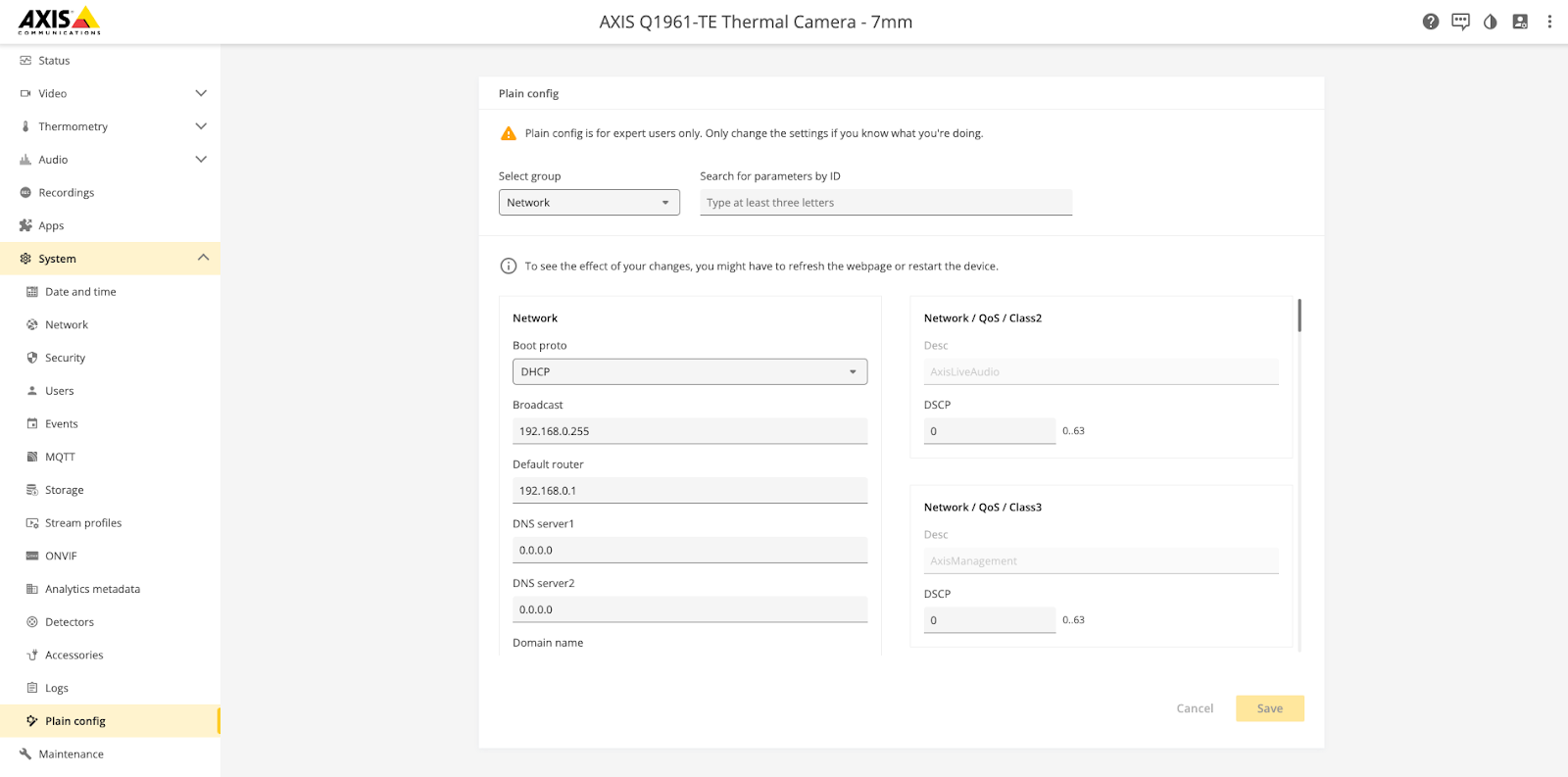Click the Domain name label
Viewport: 1568px width, 777px height.
click(548, 643)
